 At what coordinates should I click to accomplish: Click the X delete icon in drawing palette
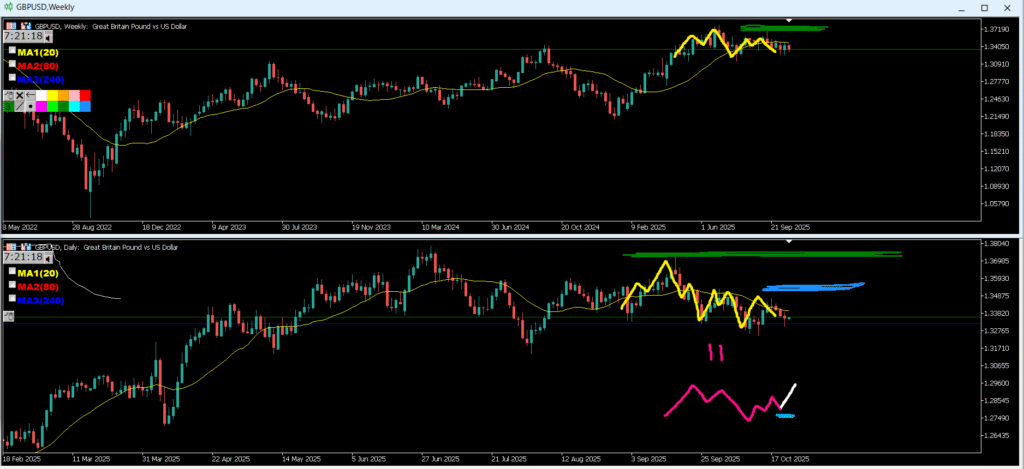[19, 94]
